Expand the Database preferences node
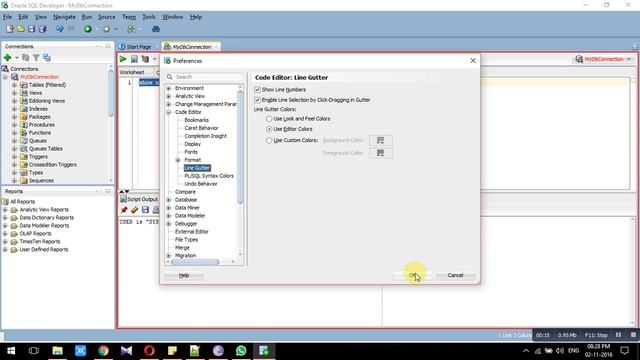This screenshot has width=640, height=360. coord(169,200)
